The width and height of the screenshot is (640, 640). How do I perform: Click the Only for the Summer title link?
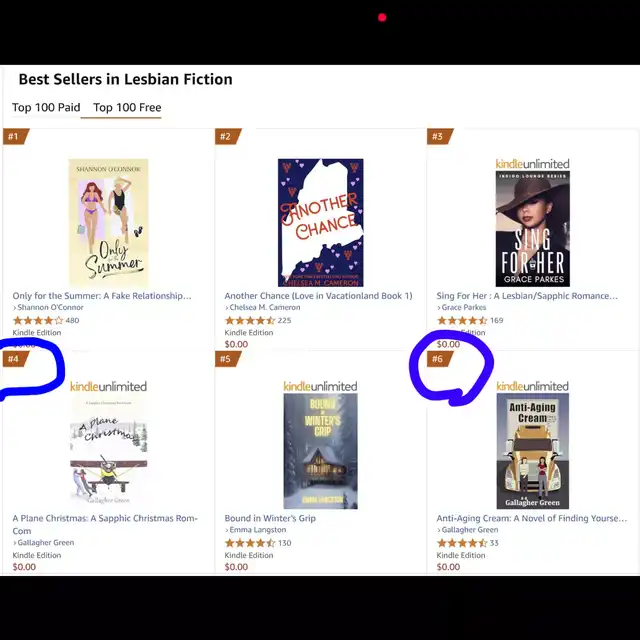[x=102, y=296]
